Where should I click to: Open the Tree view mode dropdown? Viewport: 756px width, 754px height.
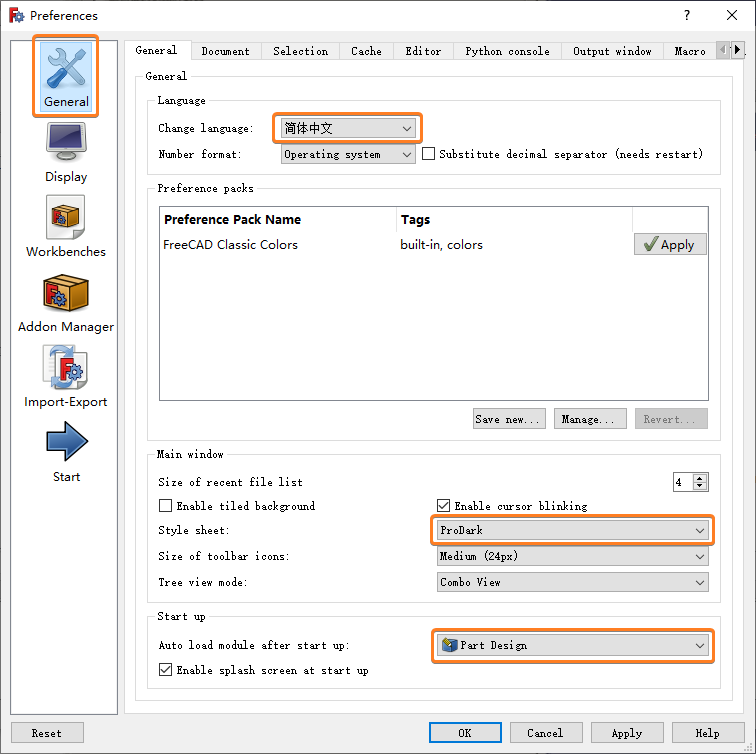pyautogui.click(x=573, y=582)
